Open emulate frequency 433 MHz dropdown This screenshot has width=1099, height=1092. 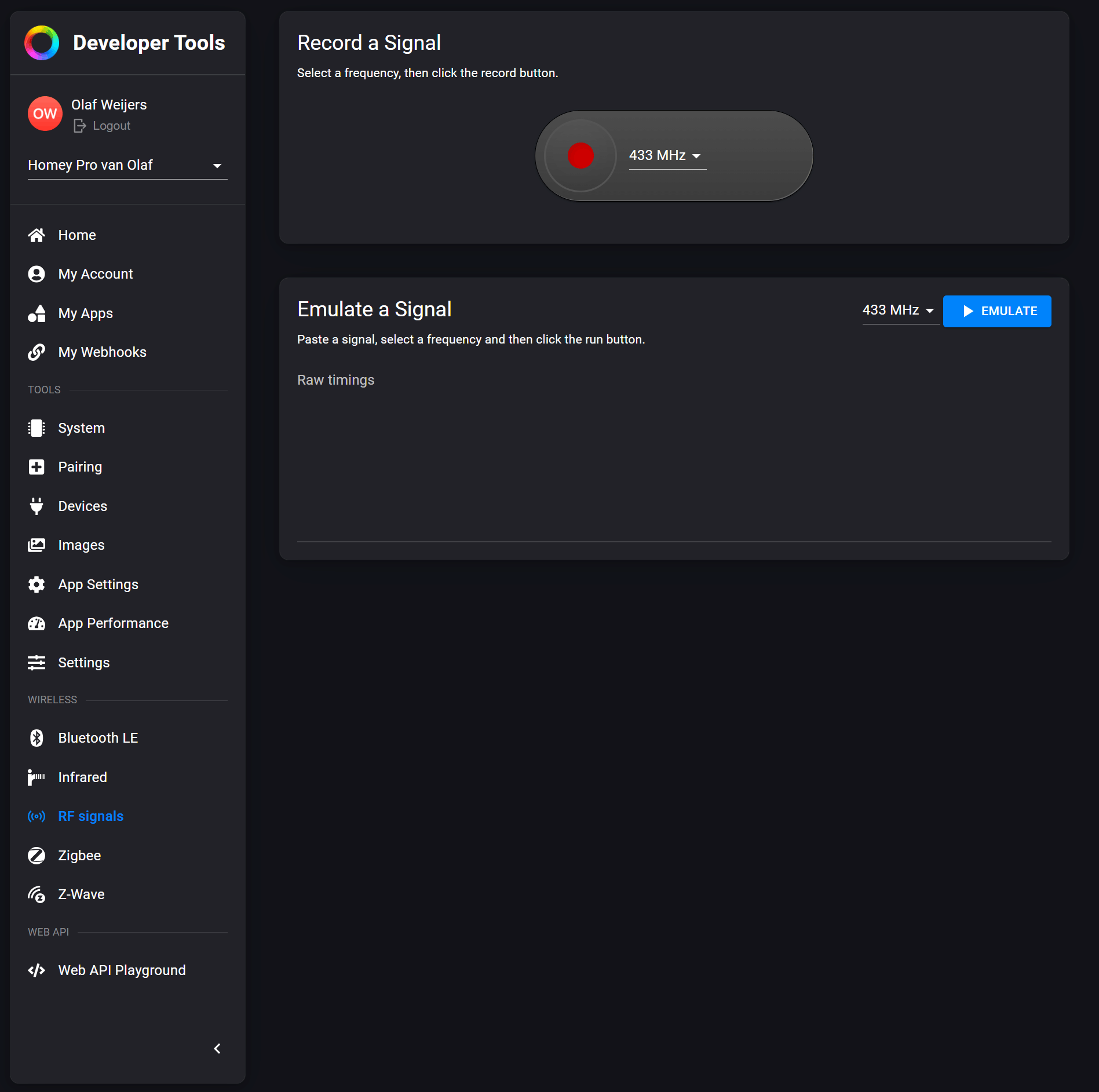(899, 311)
